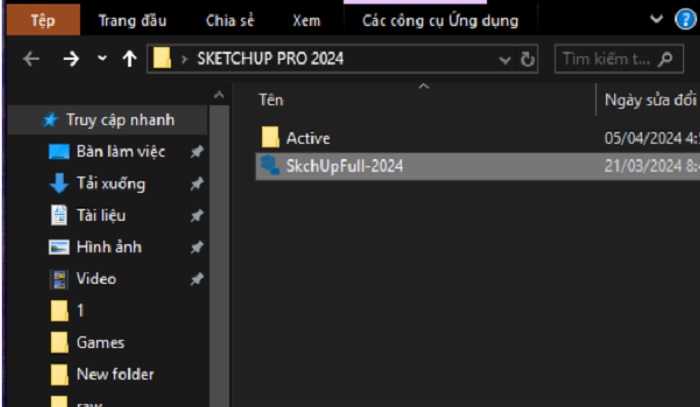This screenshot has height=407, width=700.
Task: Click the magnifier icon in the search box
Action: 664,59
